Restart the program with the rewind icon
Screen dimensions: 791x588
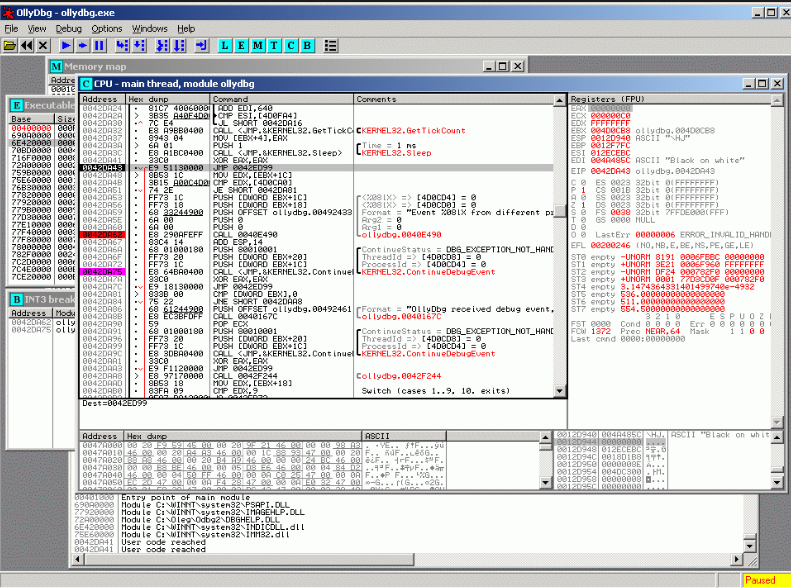[x=26, y=46]
